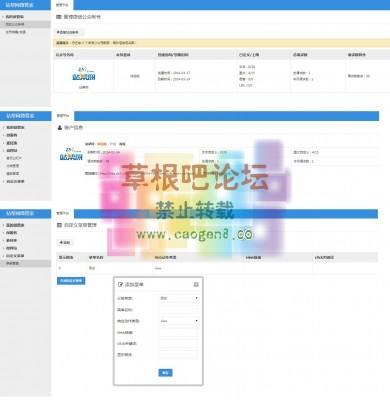Screen dimensions: 390x400
Task: Click the logo thumbnail in 账户信息 panel
Action: [x=71, y=154]
